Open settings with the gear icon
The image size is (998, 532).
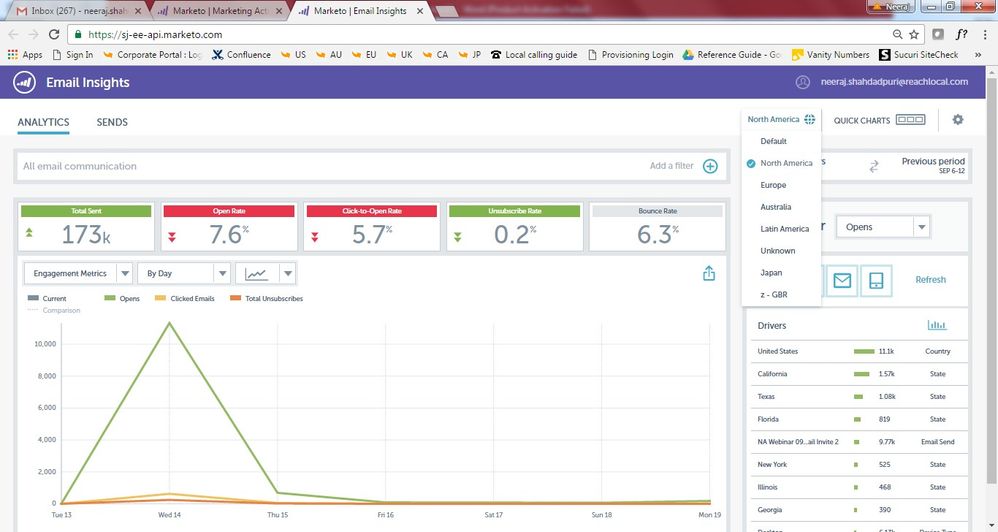point(958,120)
